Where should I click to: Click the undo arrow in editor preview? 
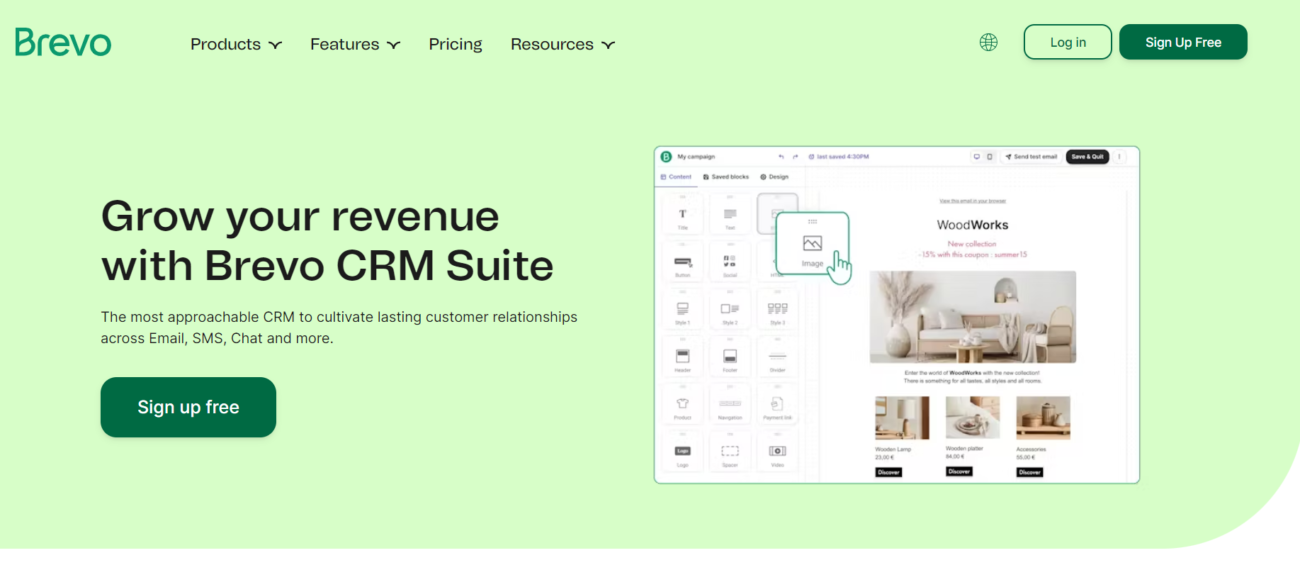point(781,157)
